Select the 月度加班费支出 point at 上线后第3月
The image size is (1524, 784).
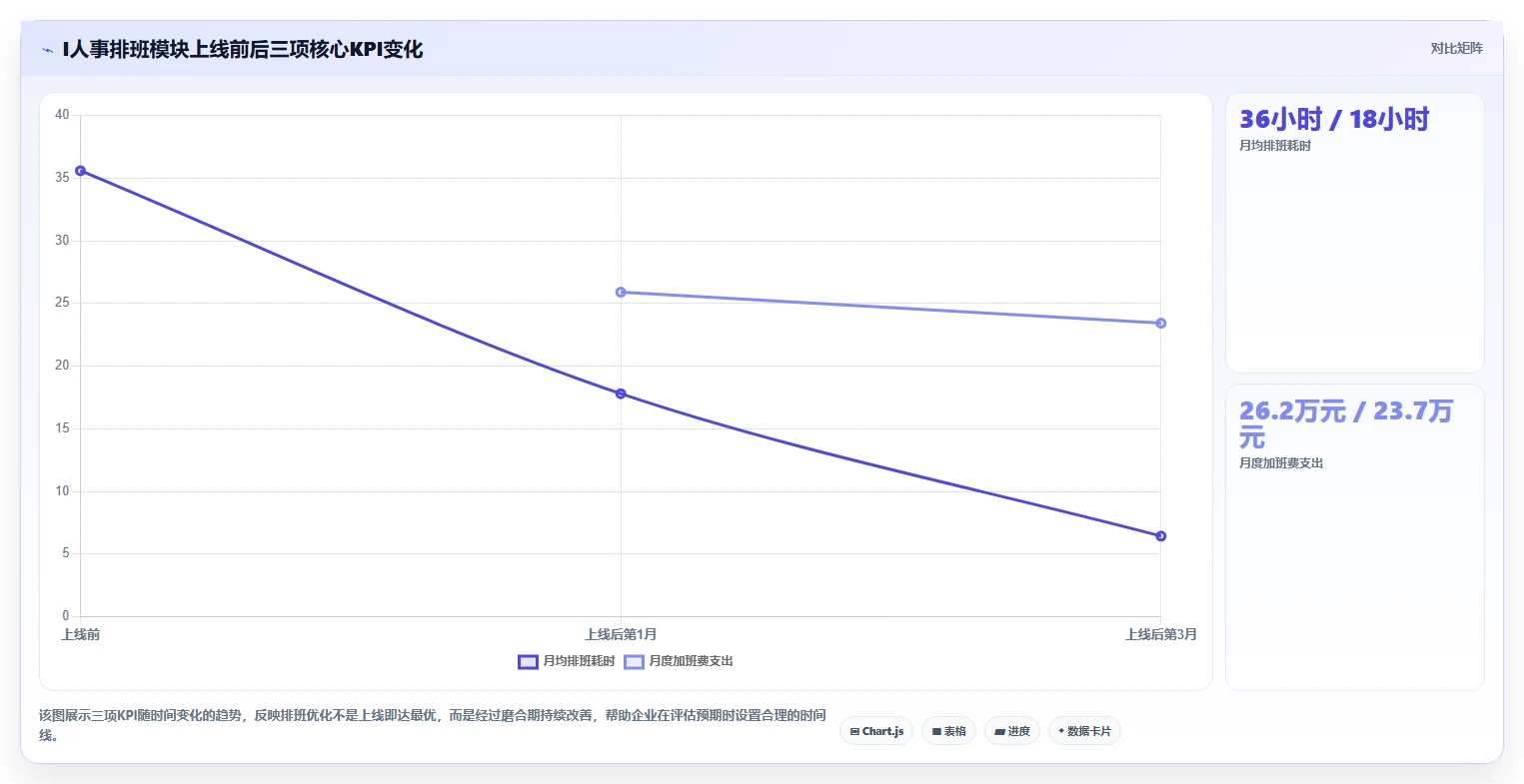click(x=1160, y=324)
